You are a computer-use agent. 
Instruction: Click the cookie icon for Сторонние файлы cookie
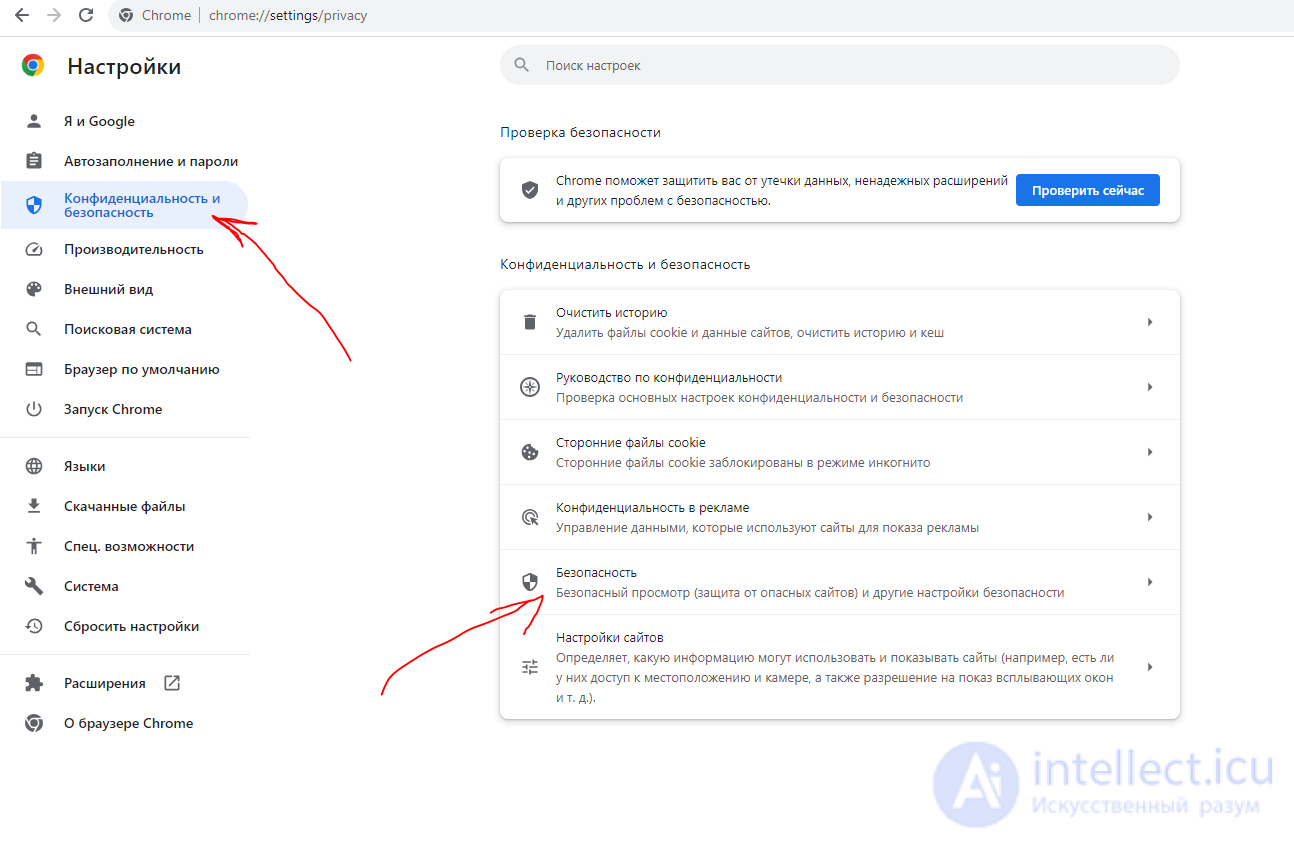click(530, 452)
